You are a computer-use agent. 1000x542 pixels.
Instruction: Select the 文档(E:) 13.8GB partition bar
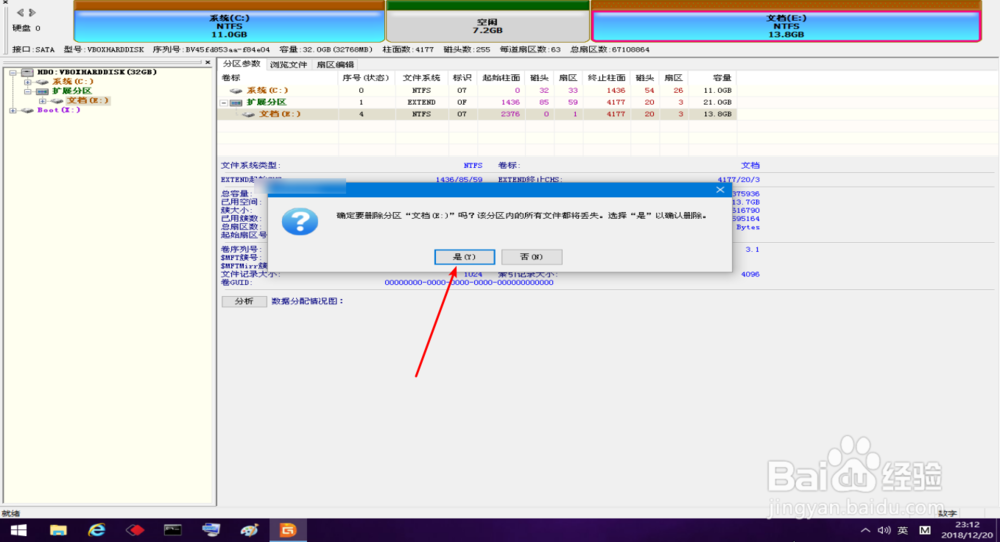click(x=786, y=26)
